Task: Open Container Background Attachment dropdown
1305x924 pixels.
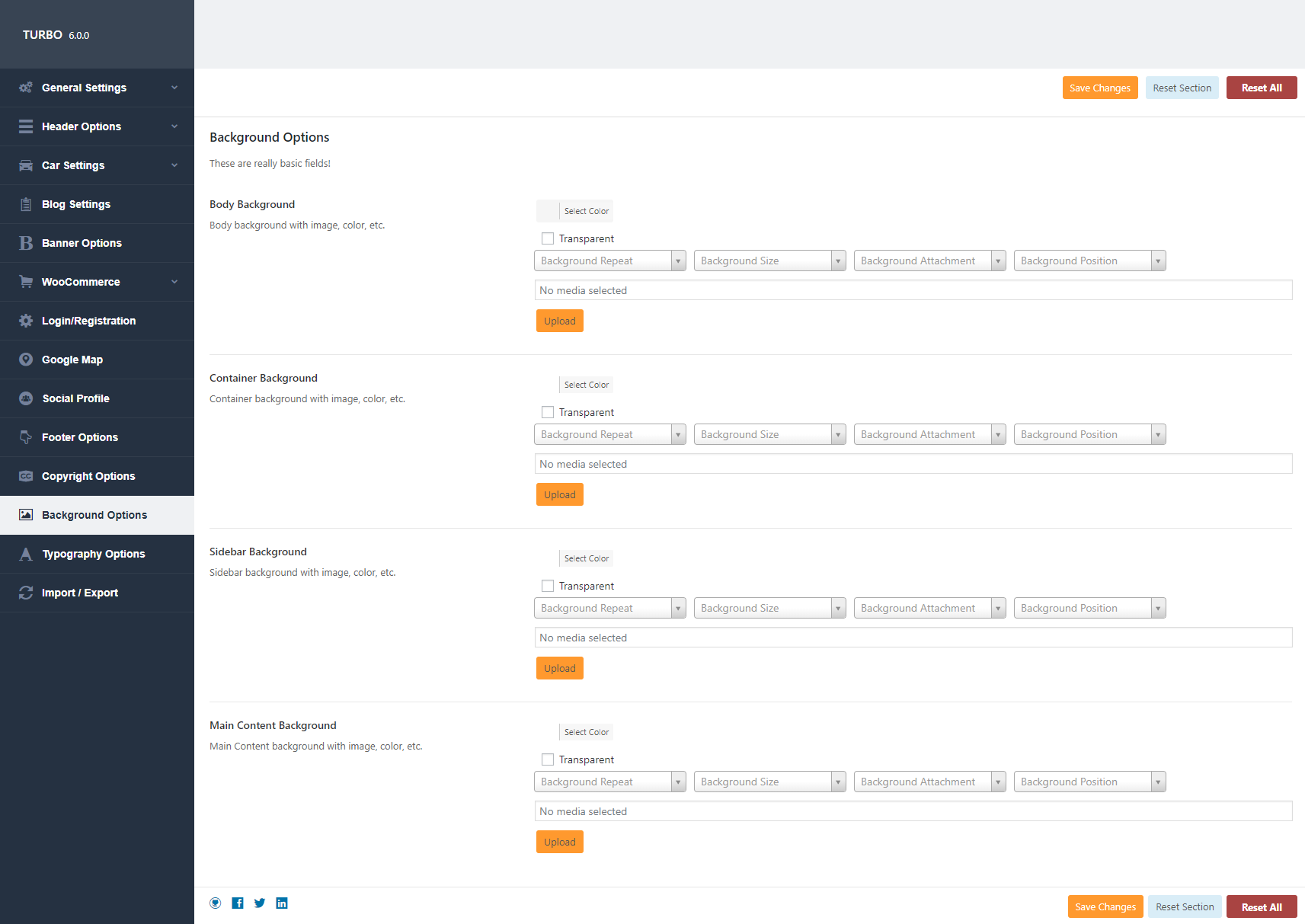Action: [x=929, y=434]
